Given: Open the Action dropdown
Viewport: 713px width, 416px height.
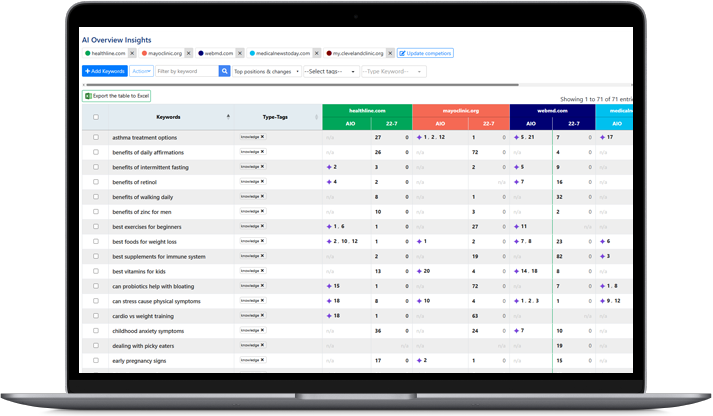Looking at the screenshot, I should 141,71.
